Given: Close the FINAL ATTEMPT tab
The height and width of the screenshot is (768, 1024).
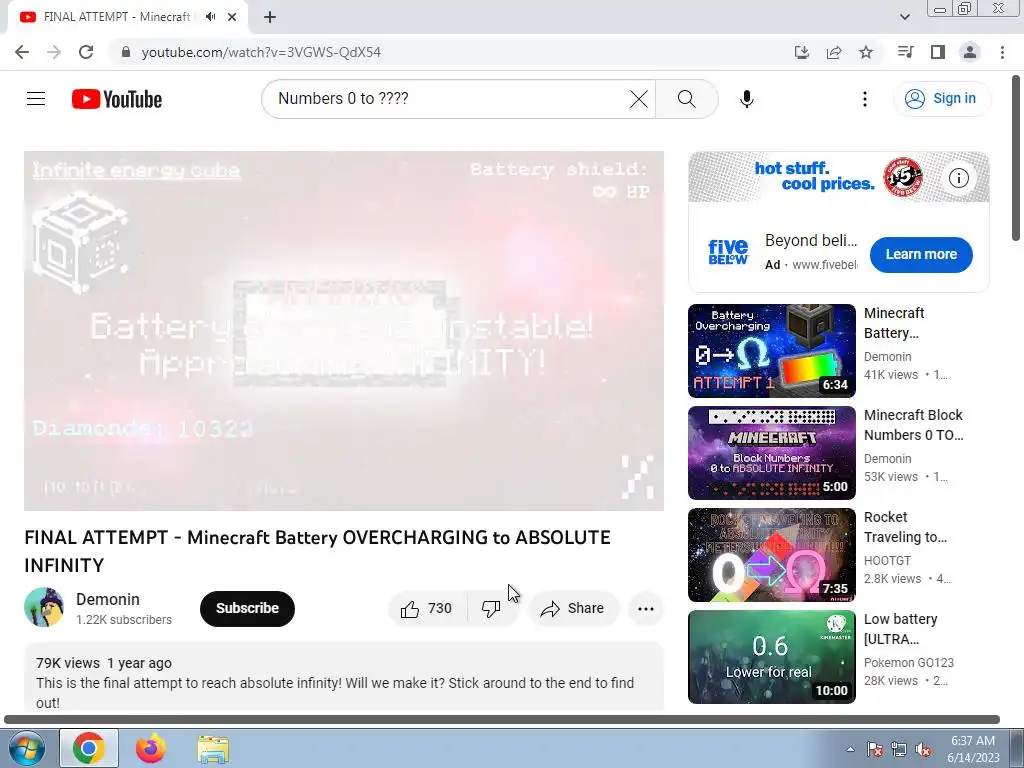Looking at the screenshot, I should pyautogui.click(x=232, y=17).
